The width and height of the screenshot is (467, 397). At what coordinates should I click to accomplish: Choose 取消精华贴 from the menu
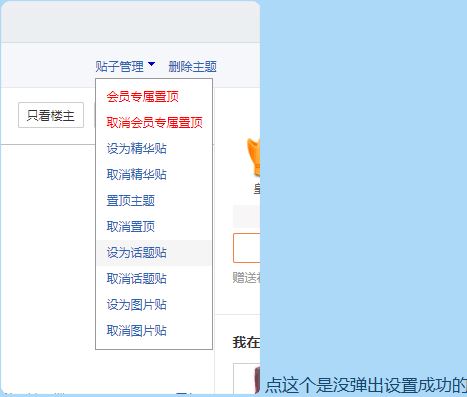(136, 175)
